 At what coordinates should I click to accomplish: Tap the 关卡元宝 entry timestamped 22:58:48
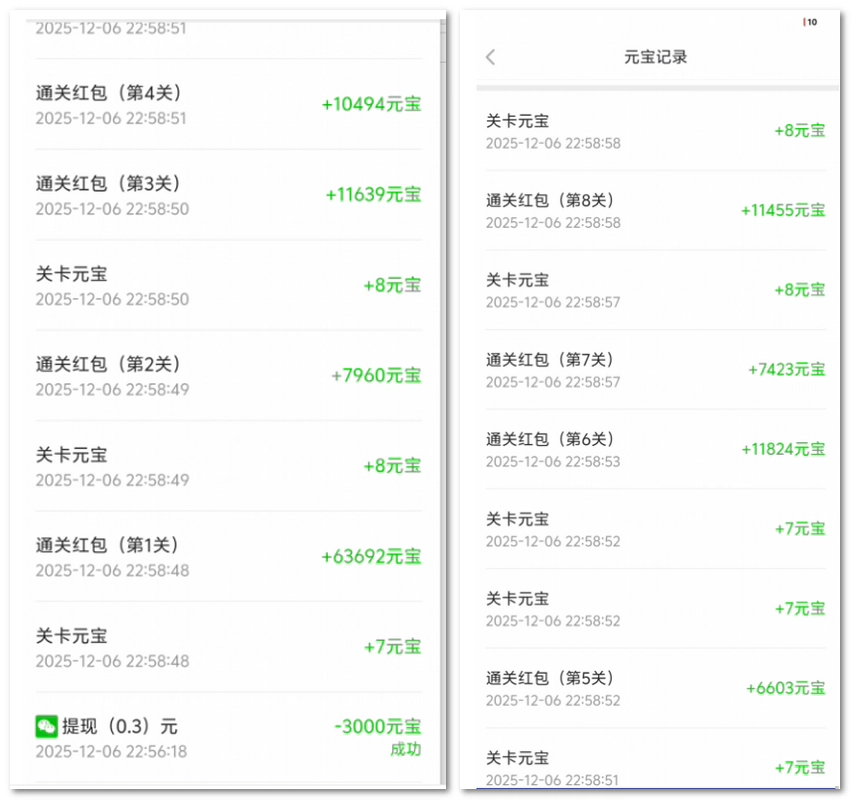(x=71, y=636)
